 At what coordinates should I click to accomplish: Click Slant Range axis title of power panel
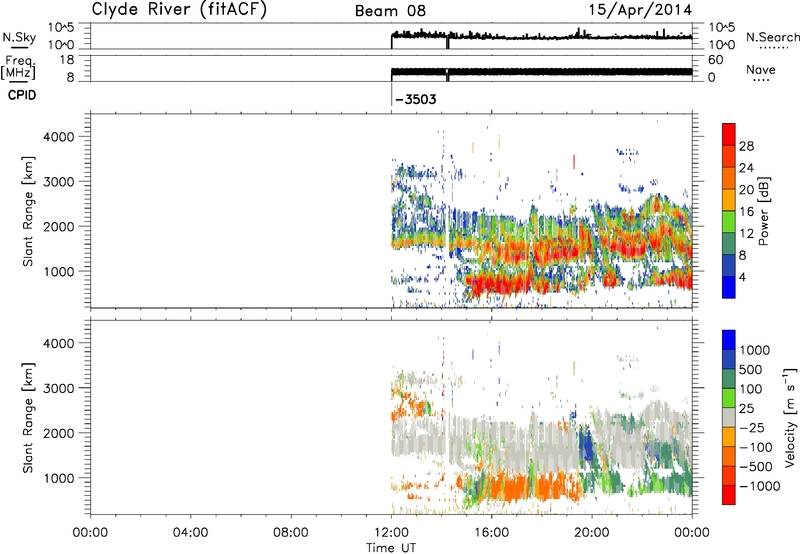[x=28, y=211]
